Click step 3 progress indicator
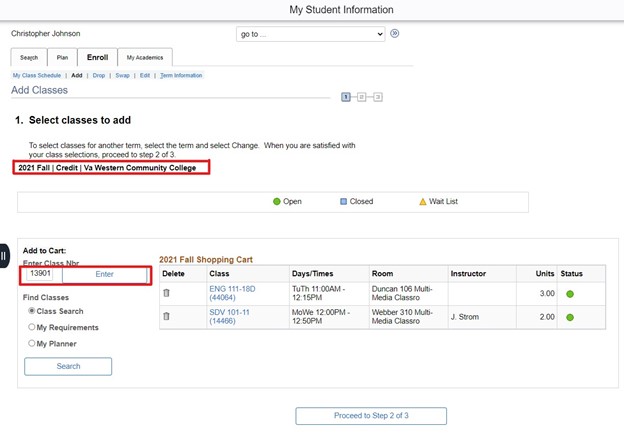 coord(378,97)
